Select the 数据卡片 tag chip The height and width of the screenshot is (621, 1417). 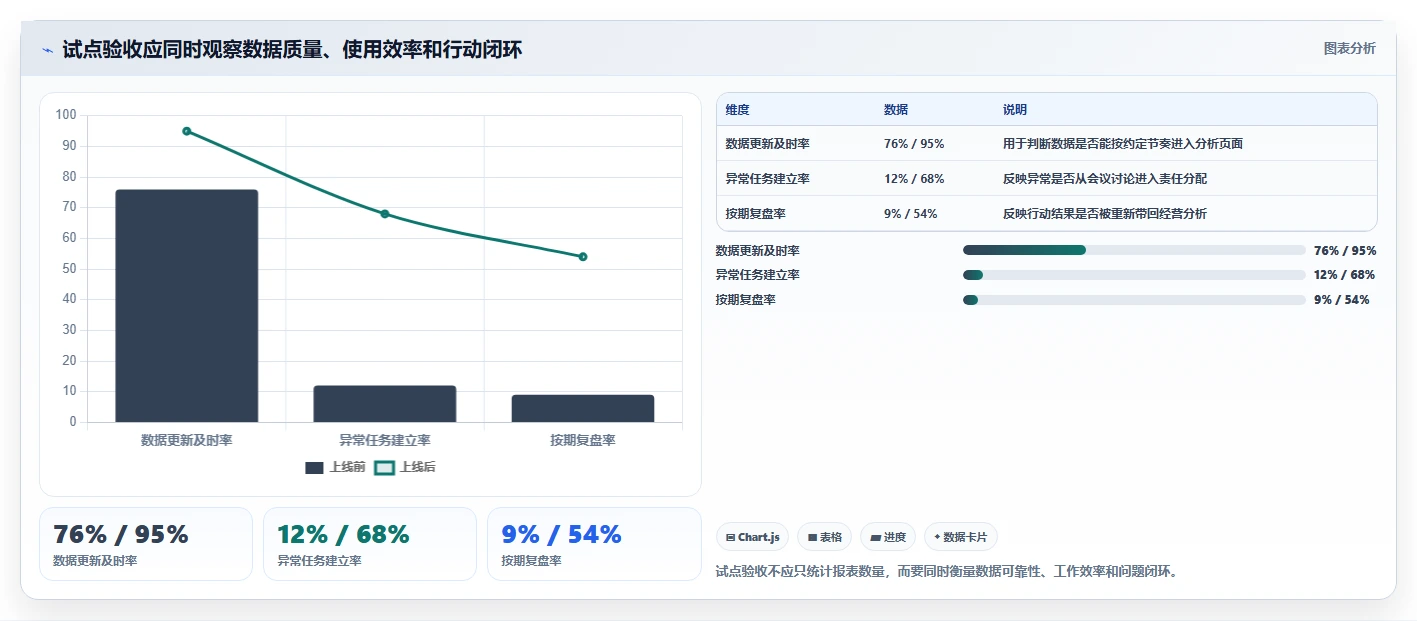(961, 537)
